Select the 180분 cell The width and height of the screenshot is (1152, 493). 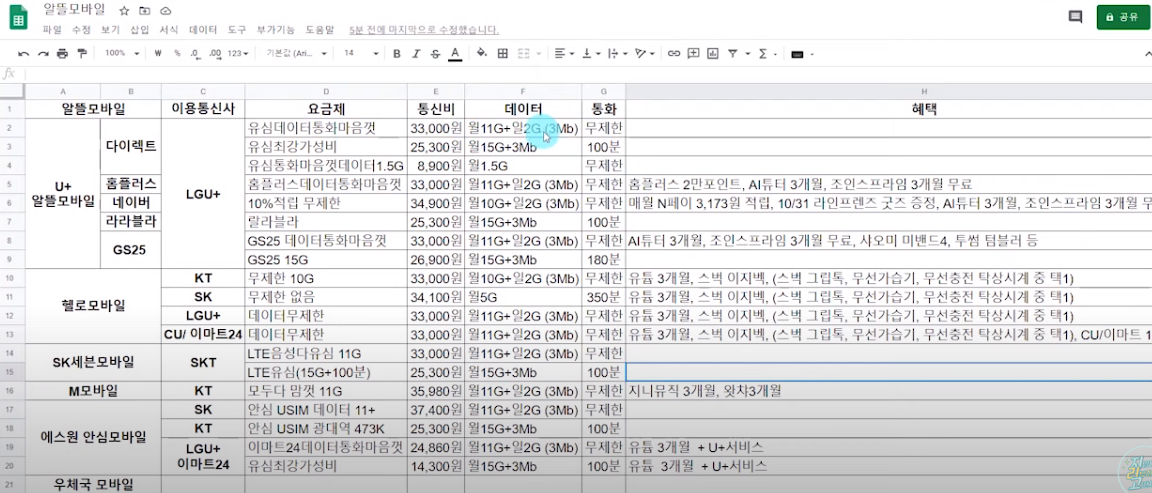(x=603, y=259)
